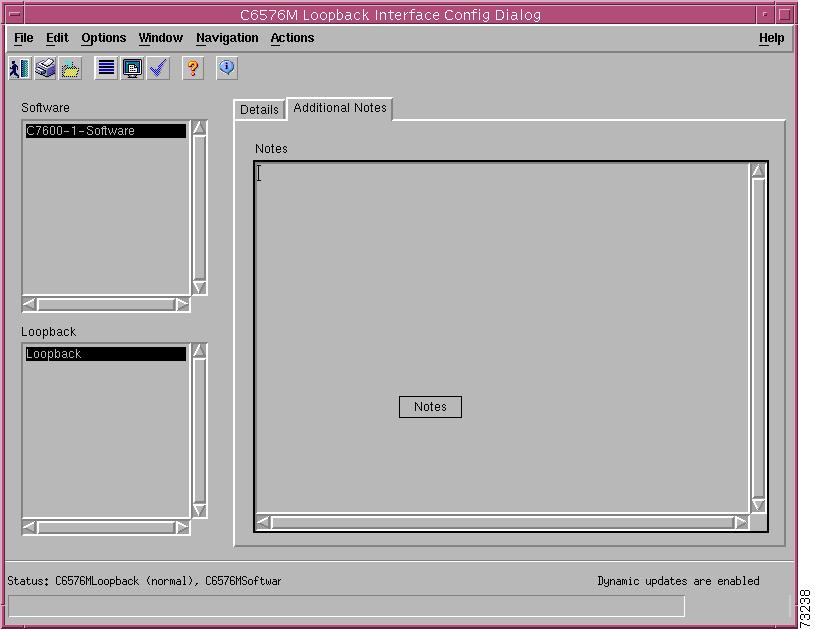Open the Navigation menu
The height and width of the screenshot is (629, 815).
[227, 38]
